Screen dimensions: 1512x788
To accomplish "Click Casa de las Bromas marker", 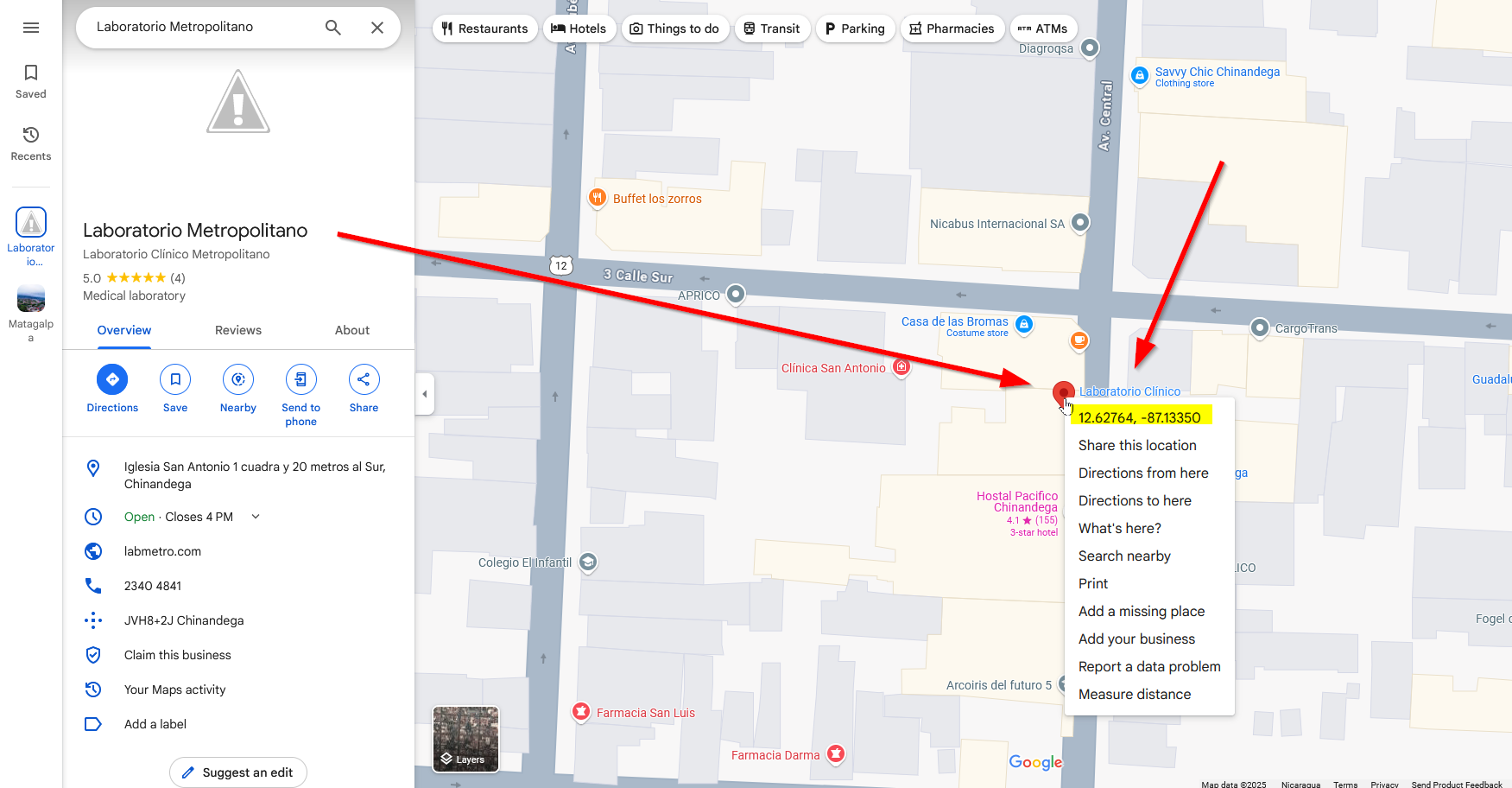I will (x=1024, y=324).
